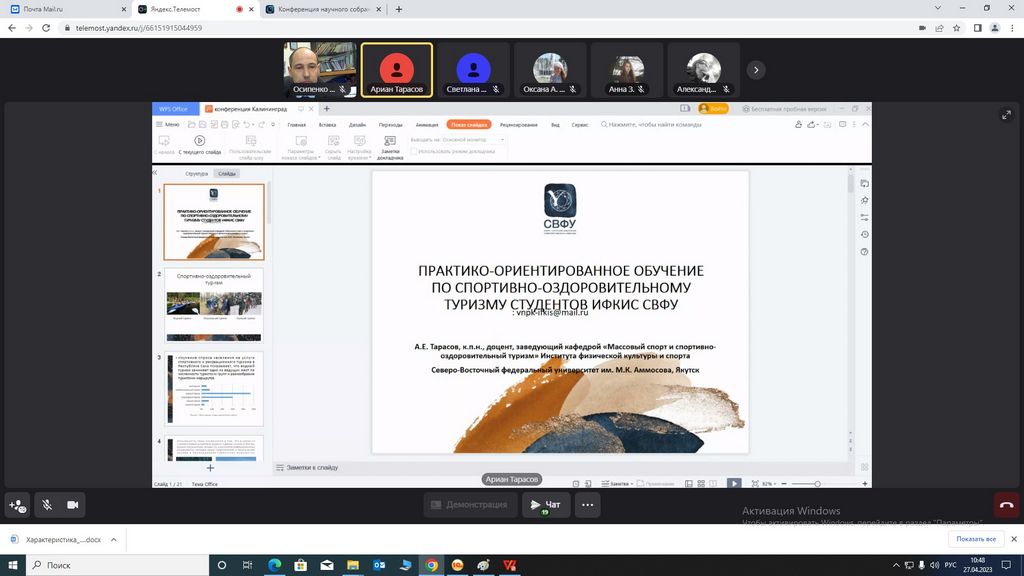Click the add participant icon
This screenshot has width=1024, height=576.
pos(17,505)
